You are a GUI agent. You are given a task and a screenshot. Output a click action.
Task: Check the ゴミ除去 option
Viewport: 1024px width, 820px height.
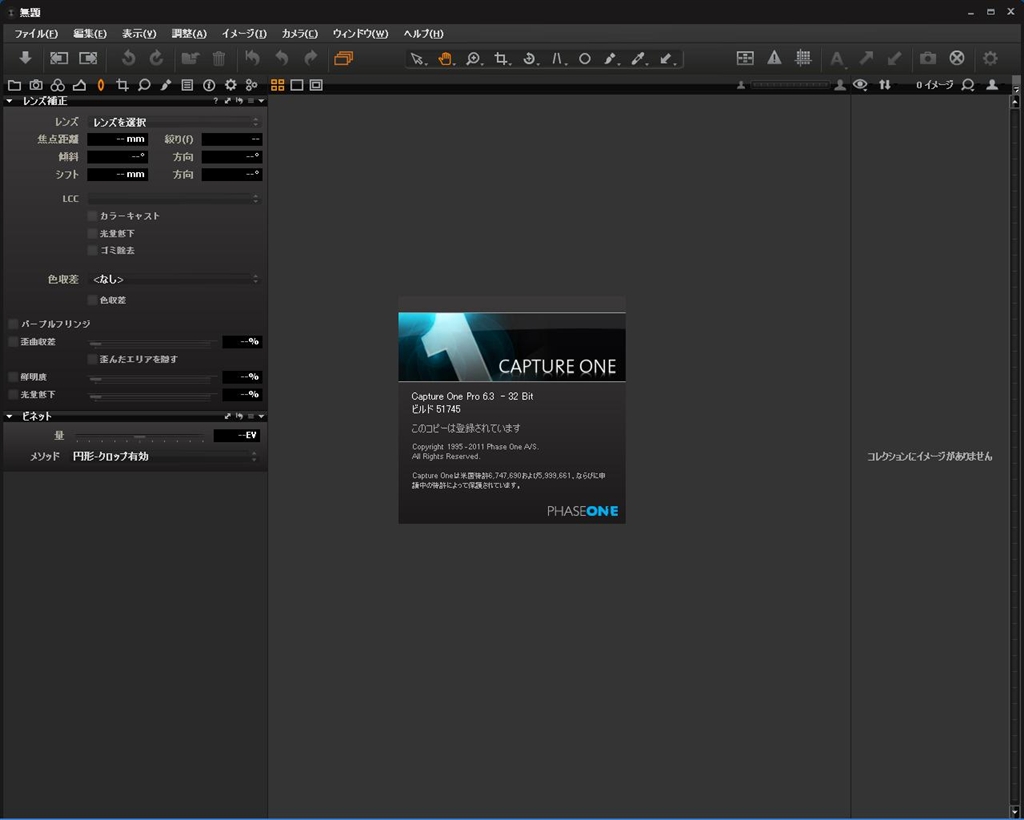93,250
